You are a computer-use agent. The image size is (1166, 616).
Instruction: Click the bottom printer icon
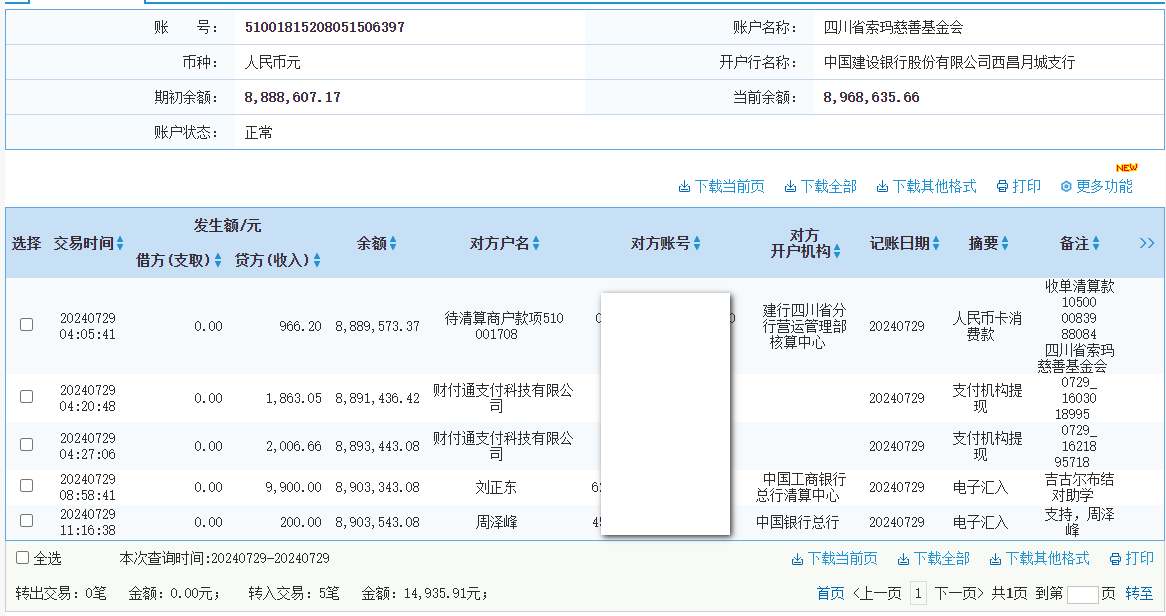pyautogui.click(x=1115, y=559)
